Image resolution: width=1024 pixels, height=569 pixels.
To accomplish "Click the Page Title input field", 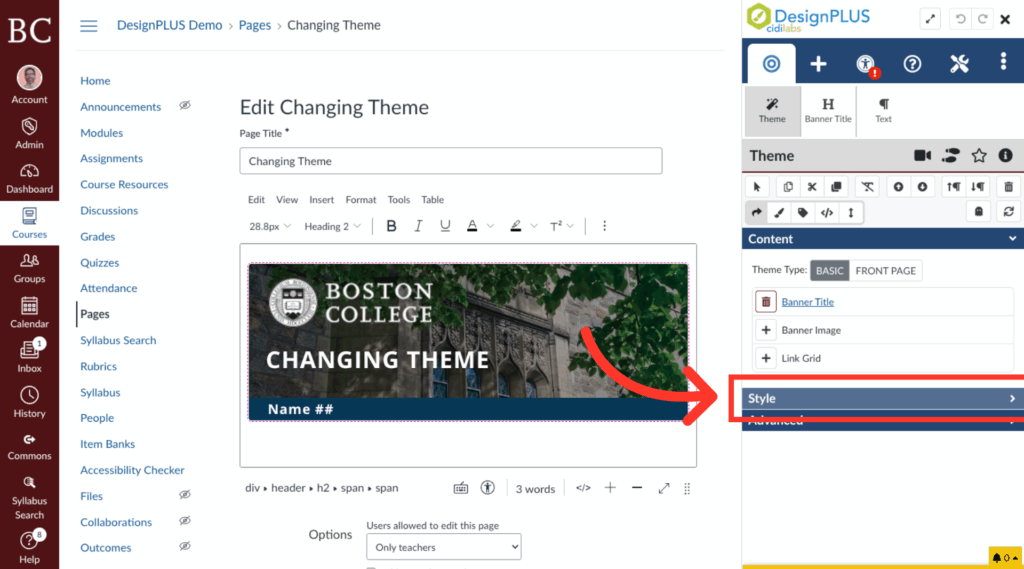I will click(x=451, y=161).
